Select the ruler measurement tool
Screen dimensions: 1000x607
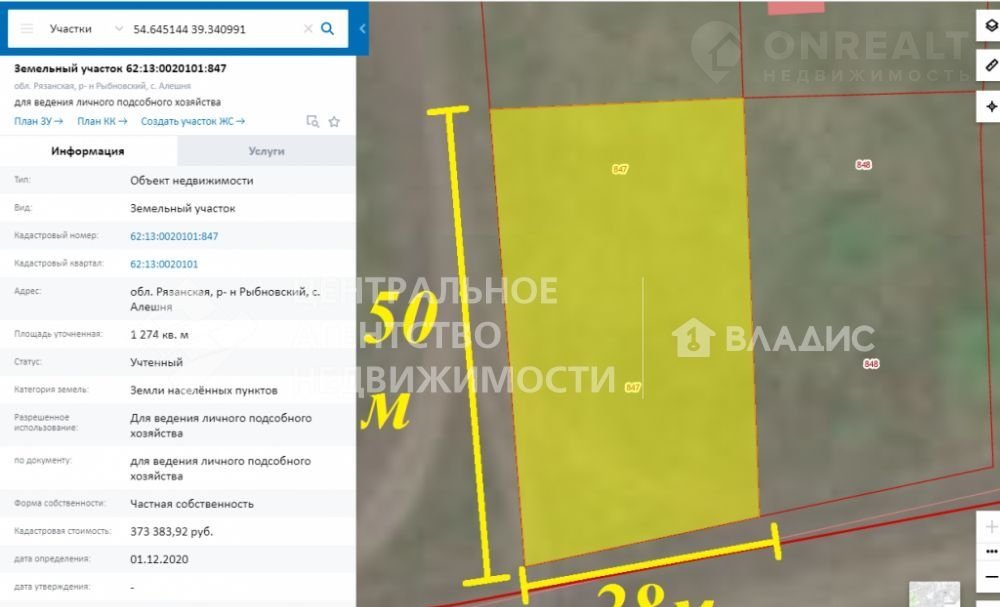pyautogui.click(x=989, y=66)
